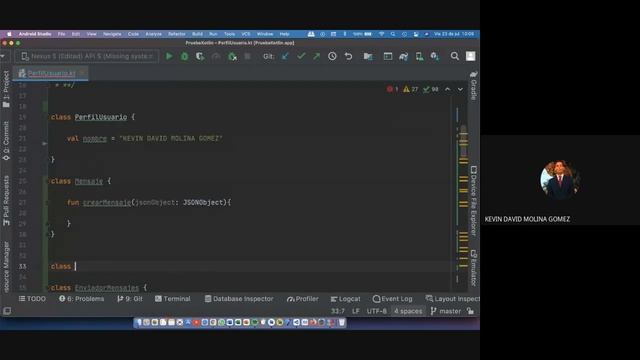This screenshot has width=640, height=360.
Task: Click the Rollback undo arrow icon
Action: coord(348,56)
